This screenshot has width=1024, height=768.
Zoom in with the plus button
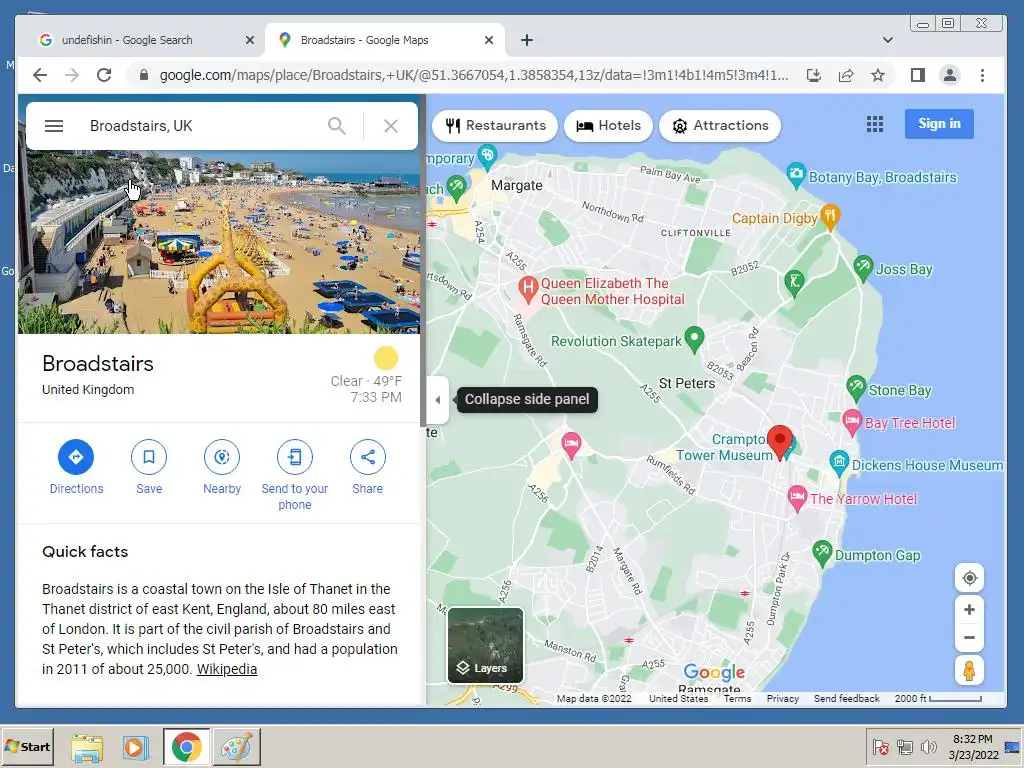[x=969, y=609]
